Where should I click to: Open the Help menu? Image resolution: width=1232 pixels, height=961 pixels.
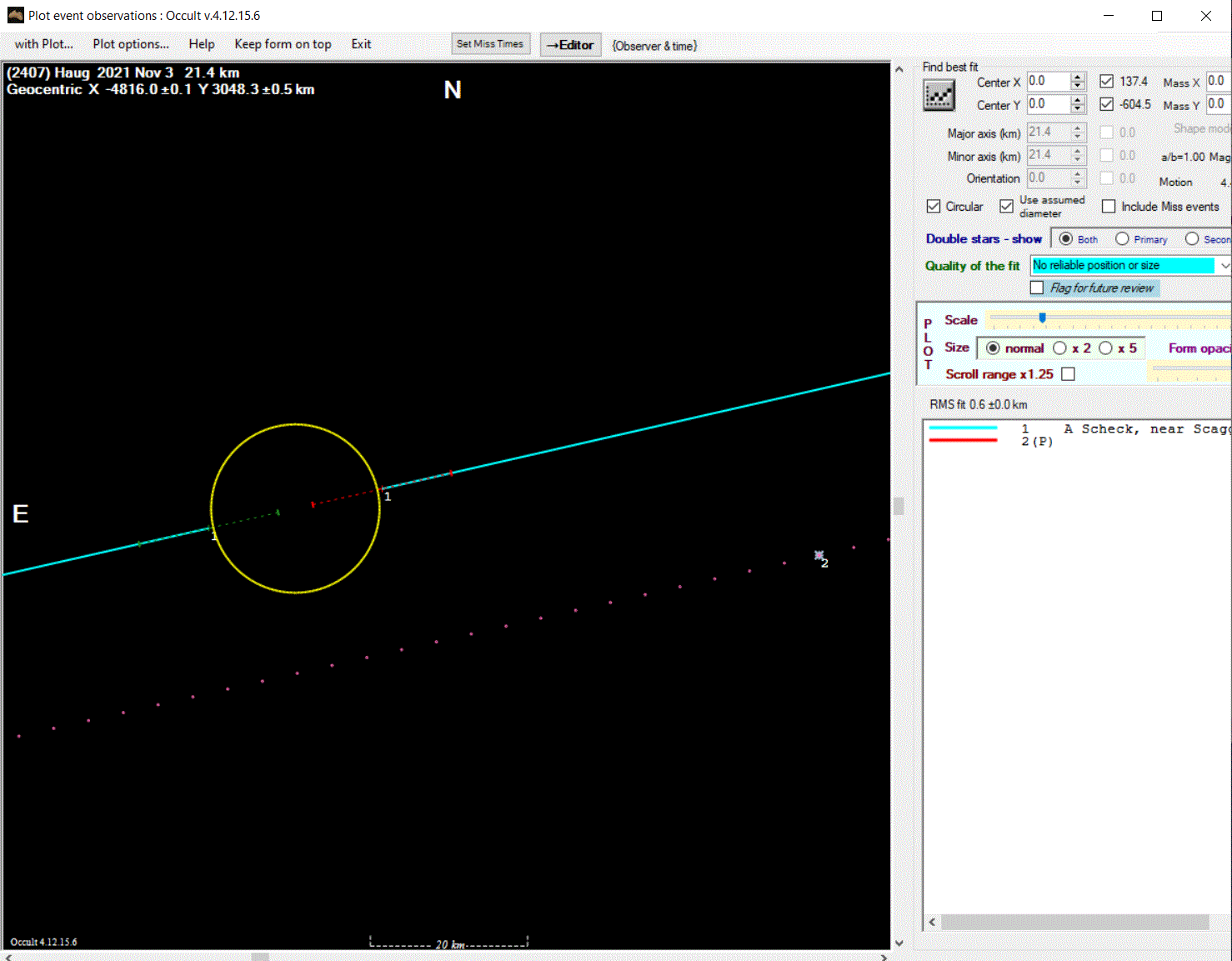click(x=202, y=44)
